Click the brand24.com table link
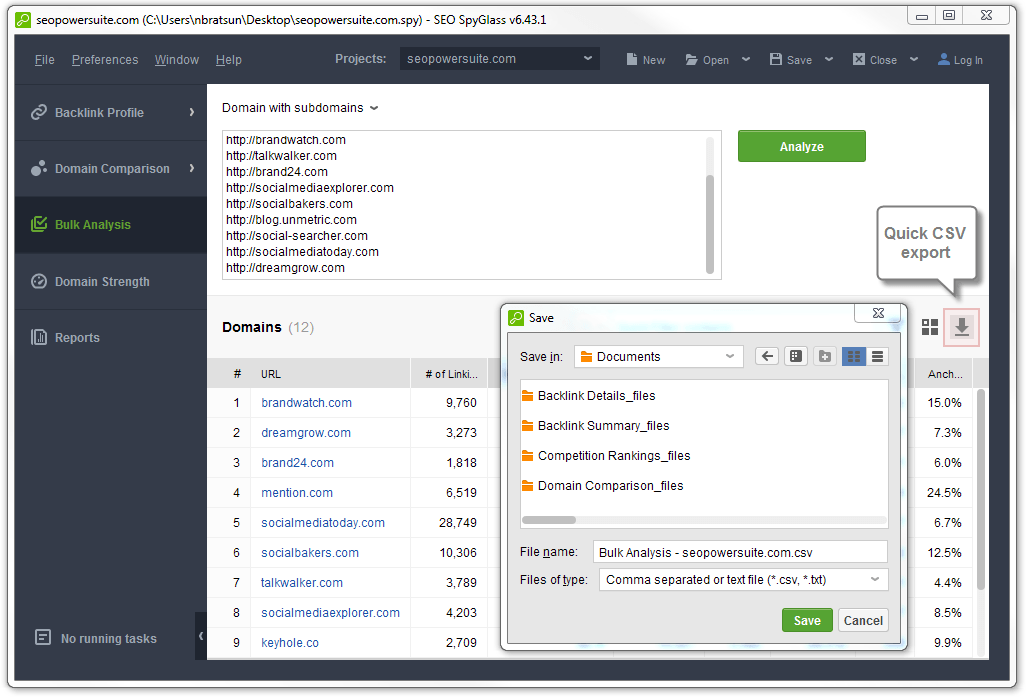Viewport: 1027px width, 700px height. pos(297,462)
